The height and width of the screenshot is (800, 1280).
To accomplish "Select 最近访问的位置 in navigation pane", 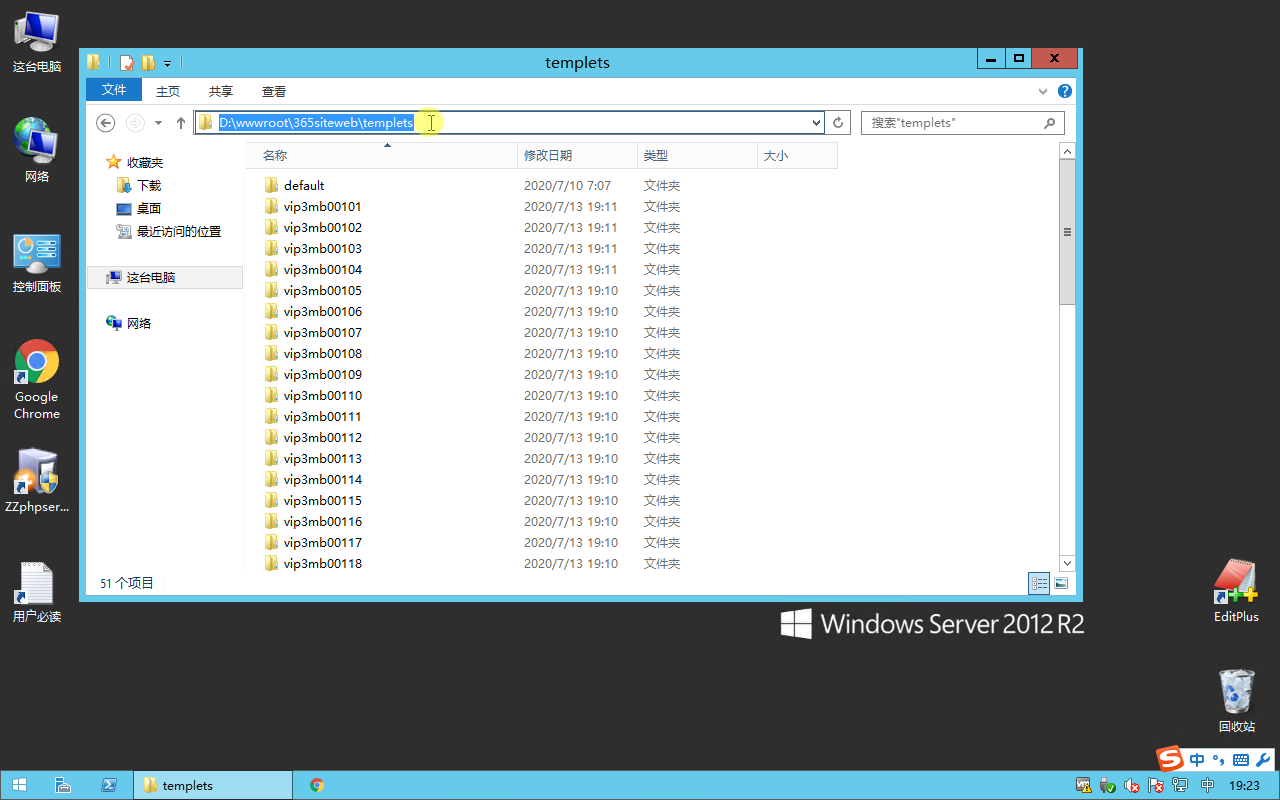I will coord(178,231).
